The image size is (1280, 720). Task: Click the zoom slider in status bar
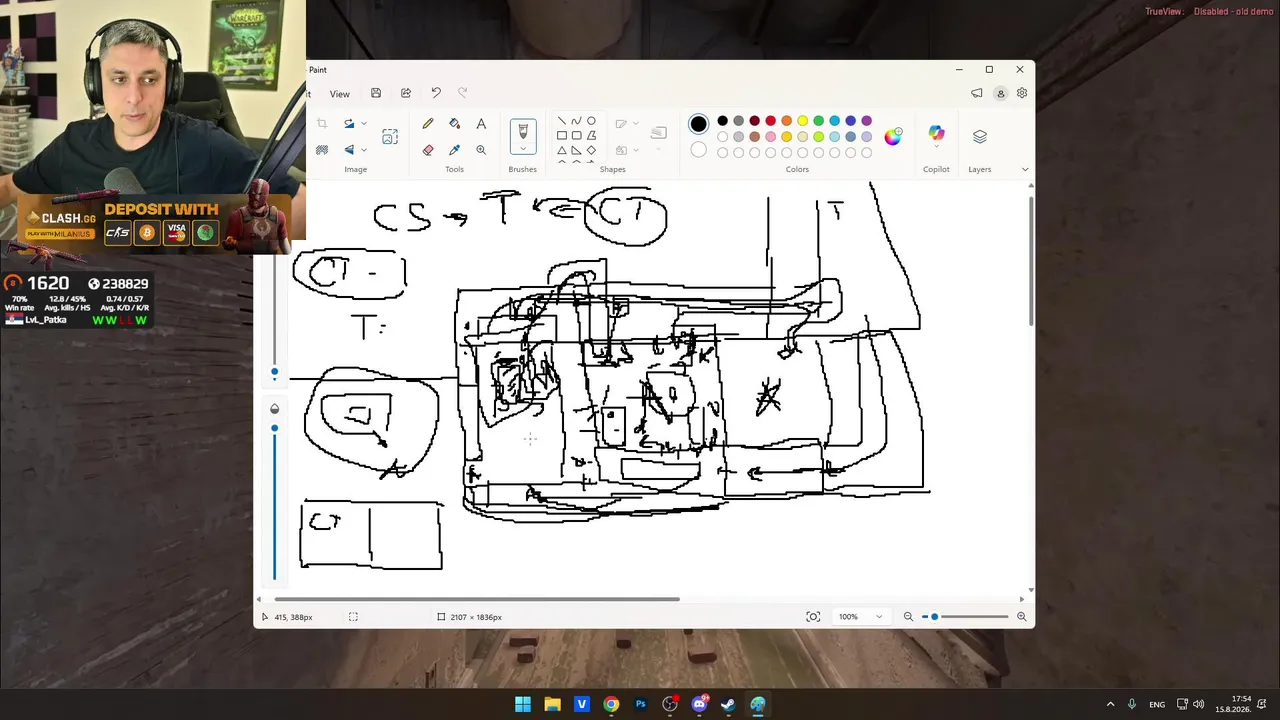[x=965, y=617]
